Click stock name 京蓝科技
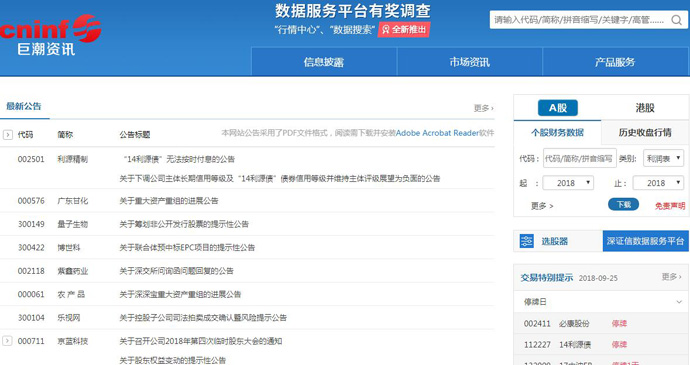Viewport: 690px width, 365px height. click(x=73, y=341)
